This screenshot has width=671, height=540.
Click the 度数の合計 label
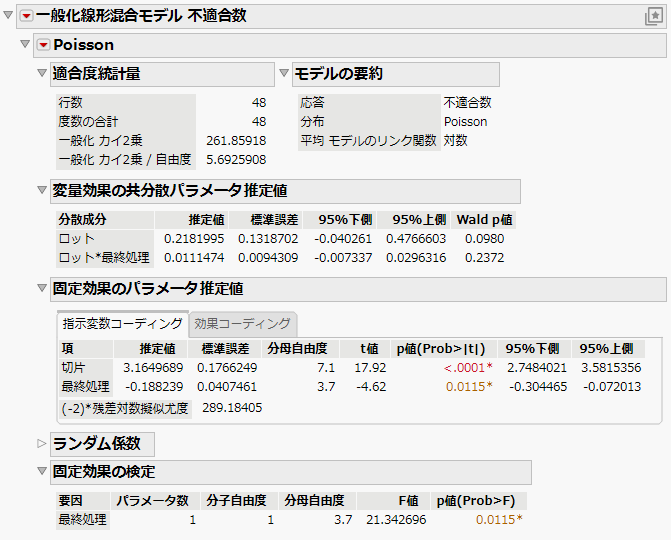(x=88, y=122)
